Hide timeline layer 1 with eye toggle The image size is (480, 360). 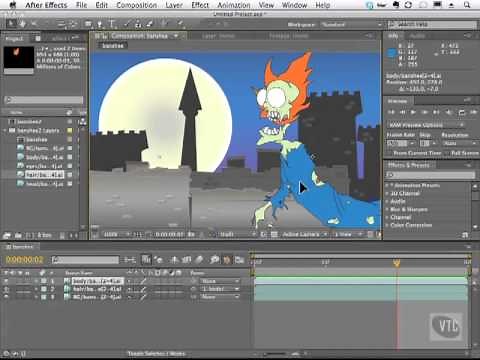(x=6, y=281)
